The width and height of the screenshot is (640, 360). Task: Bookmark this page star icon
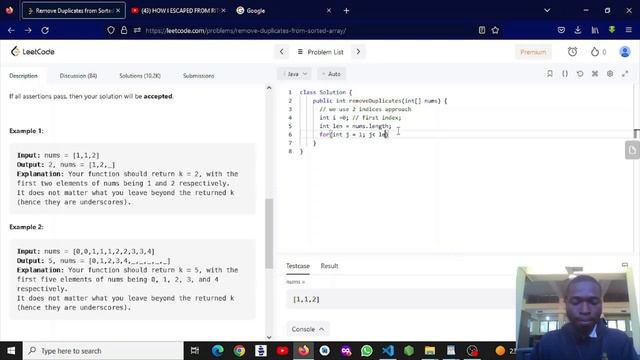point(495,30)
